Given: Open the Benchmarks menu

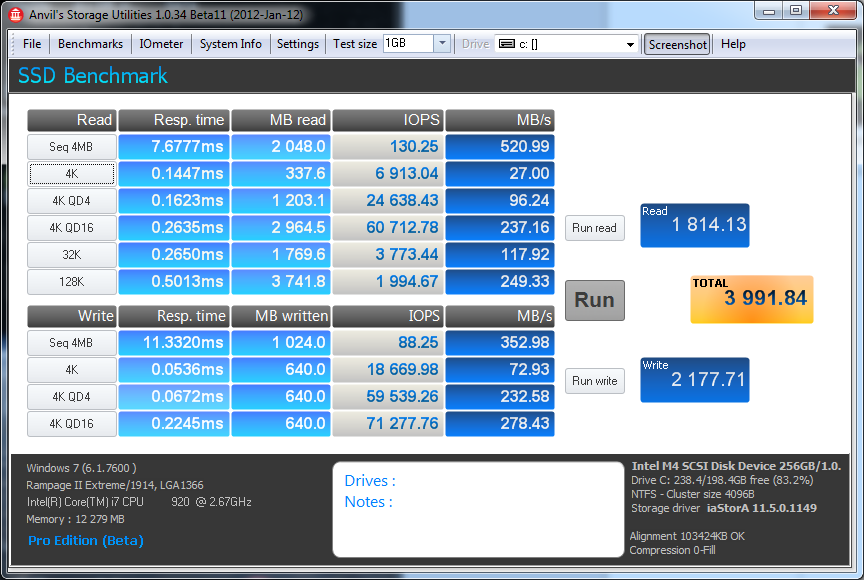Looking at the screenshot, I should 90,44.
